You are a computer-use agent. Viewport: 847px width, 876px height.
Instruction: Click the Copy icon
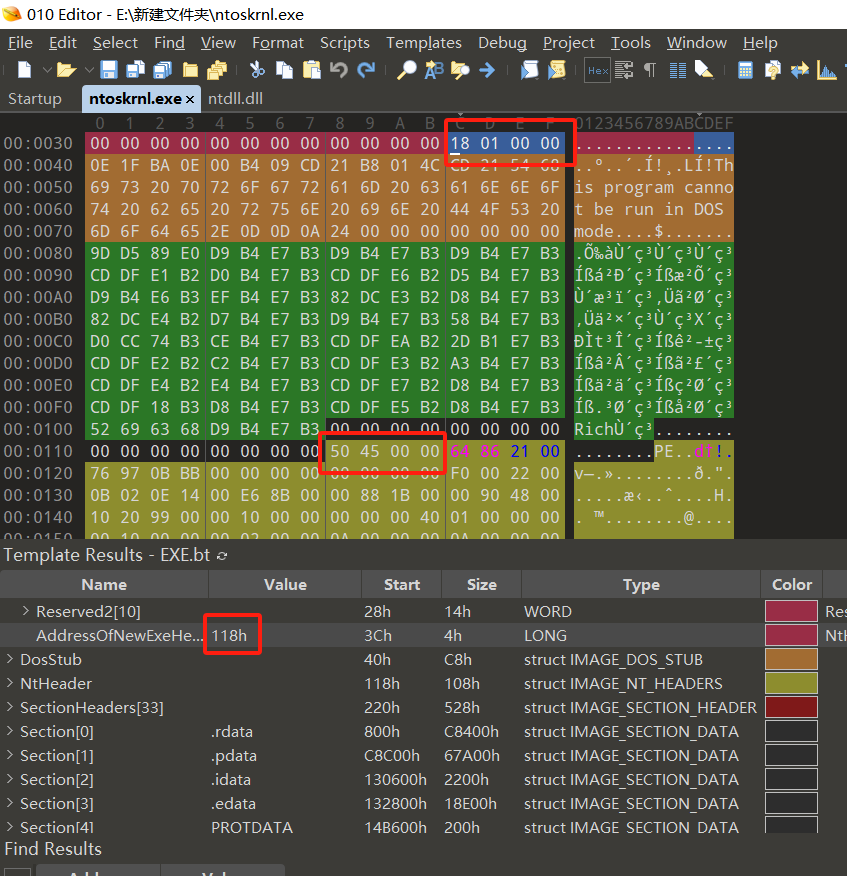tap(284, 70)
